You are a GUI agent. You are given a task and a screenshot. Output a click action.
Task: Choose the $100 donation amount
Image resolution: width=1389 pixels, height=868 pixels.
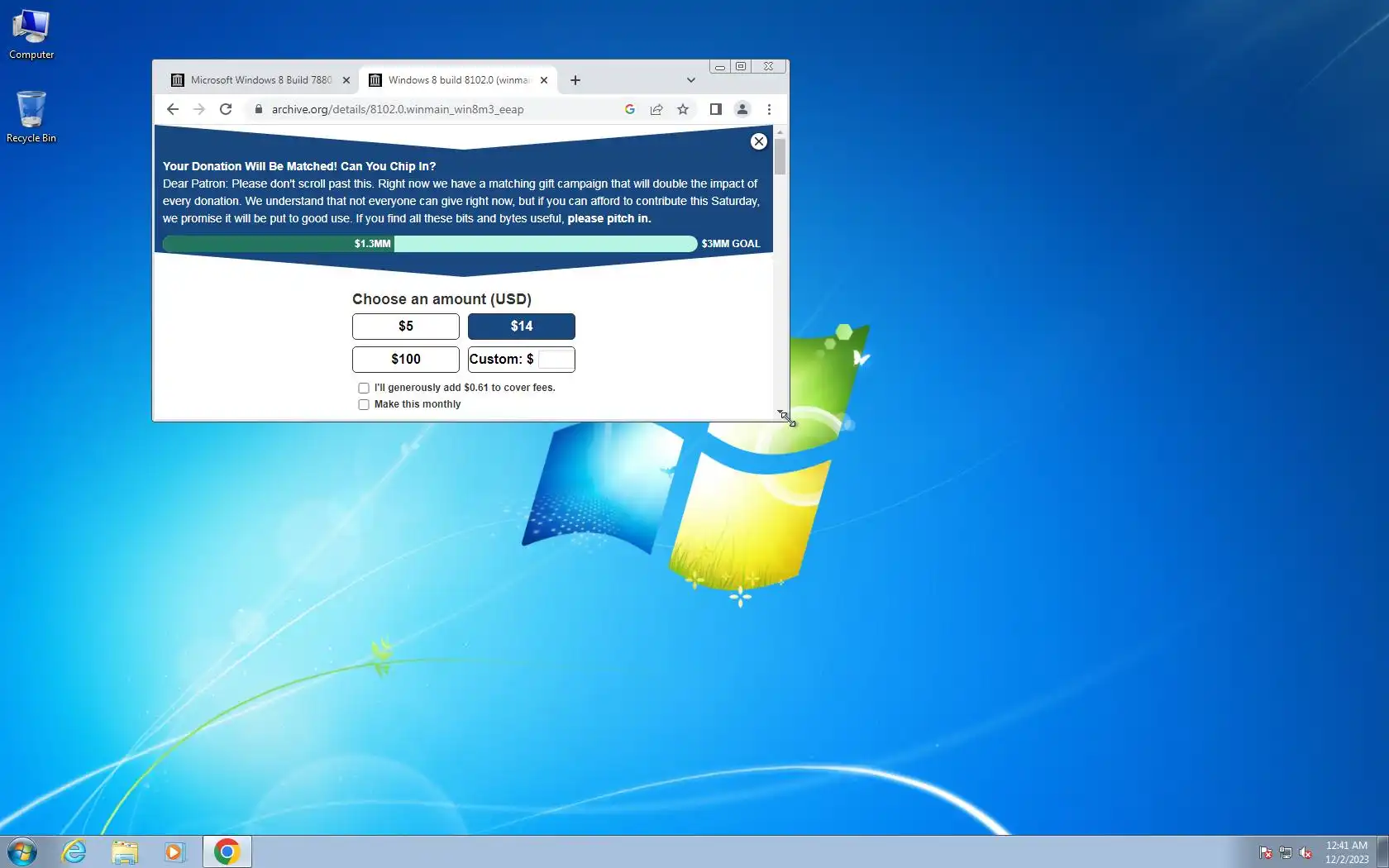click(x=406, y=360)
